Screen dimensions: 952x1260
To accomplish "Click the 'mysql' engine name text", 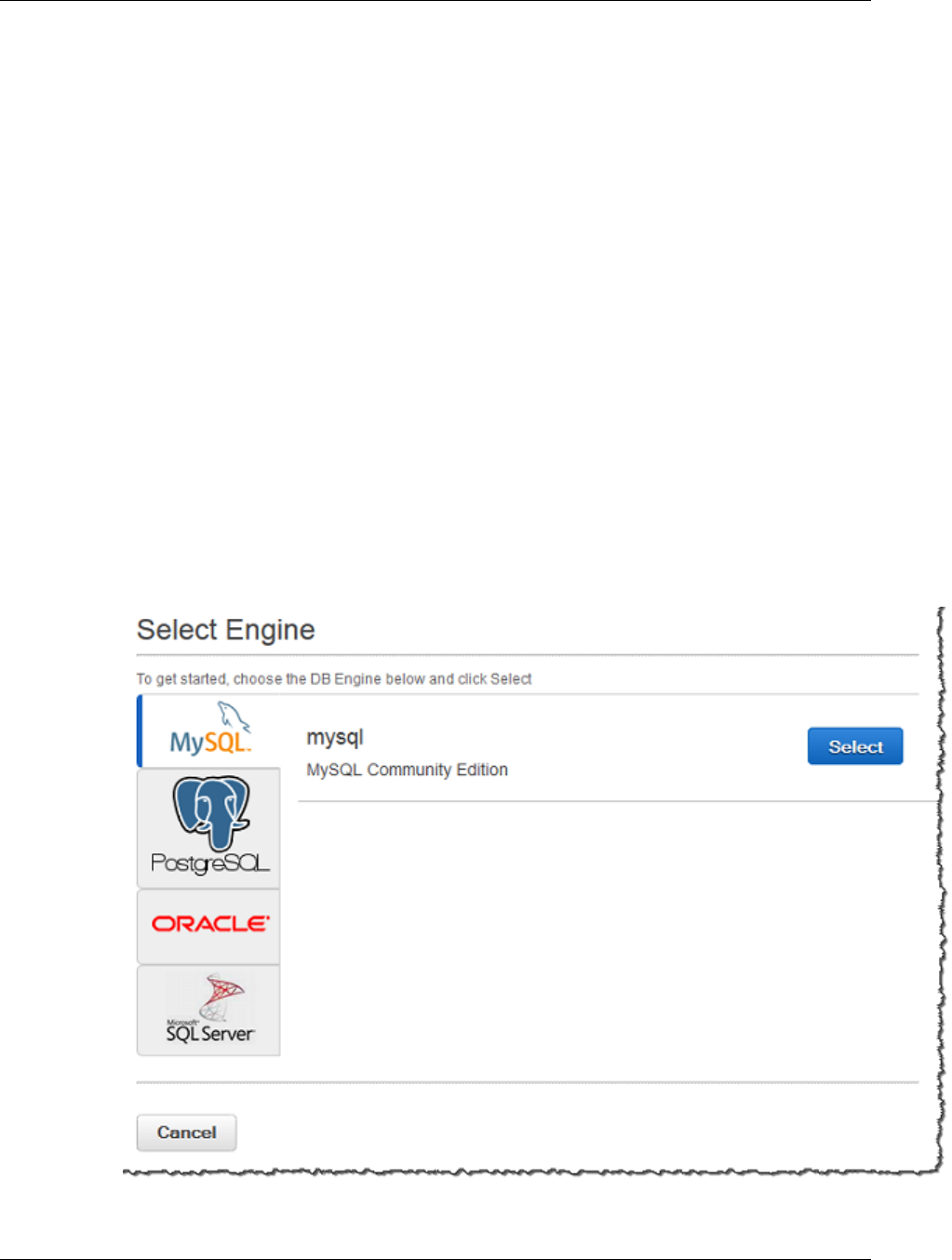I will (x=335, y=738).
